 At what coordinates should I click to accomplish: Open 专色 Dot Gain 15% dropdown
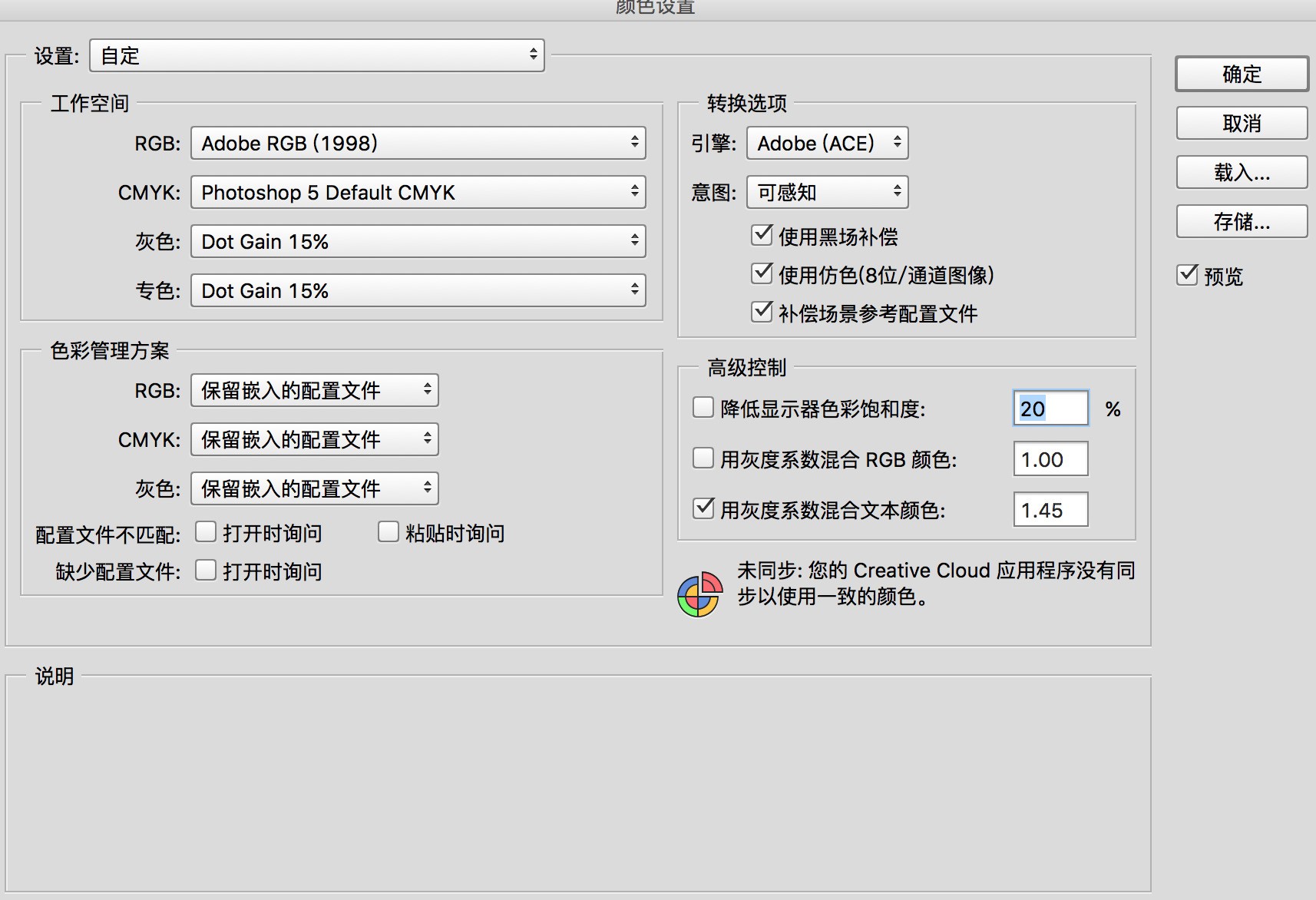tap(418, 290)
